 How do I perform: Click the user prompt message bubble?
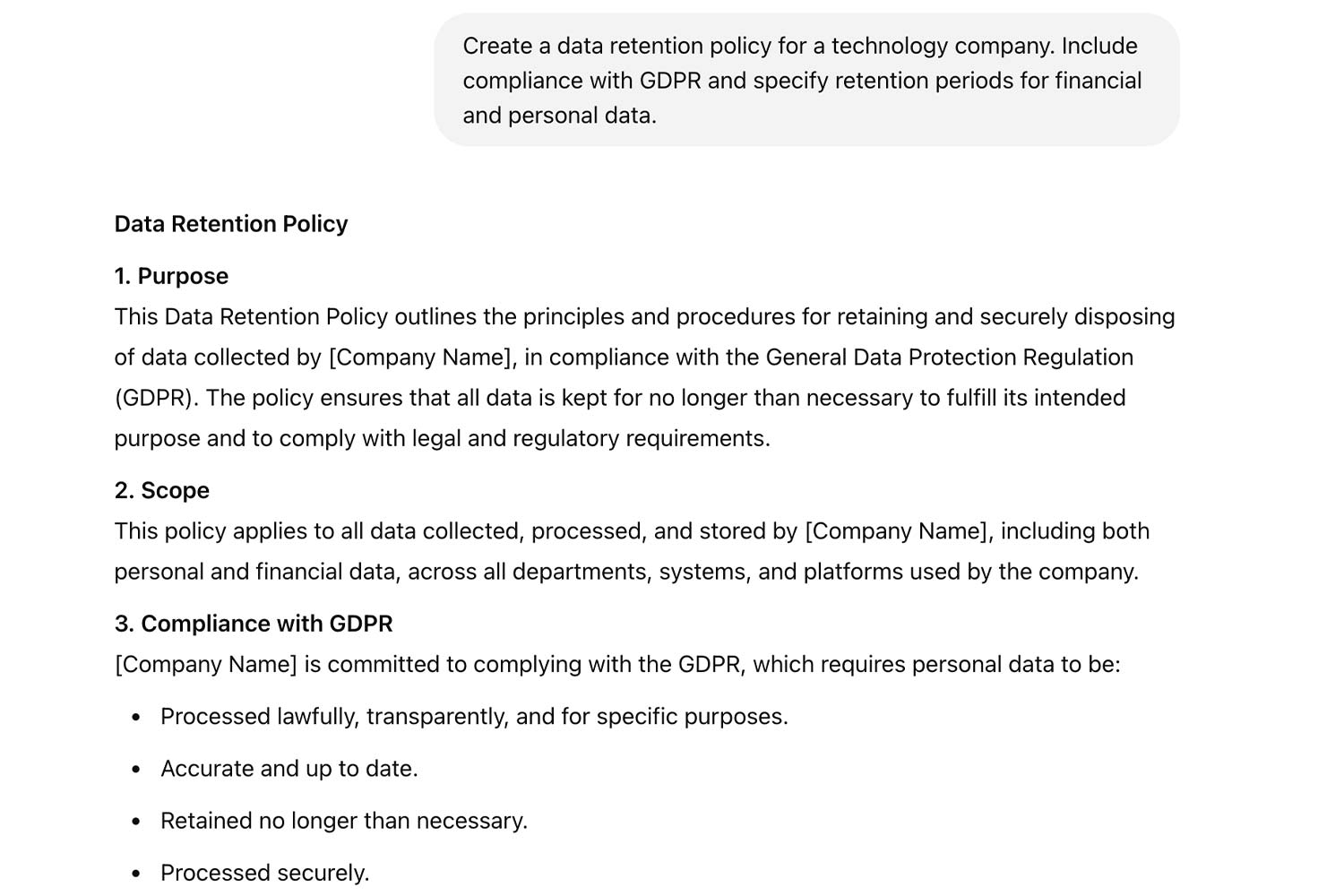pyautogui.click(x=806, y=80)
